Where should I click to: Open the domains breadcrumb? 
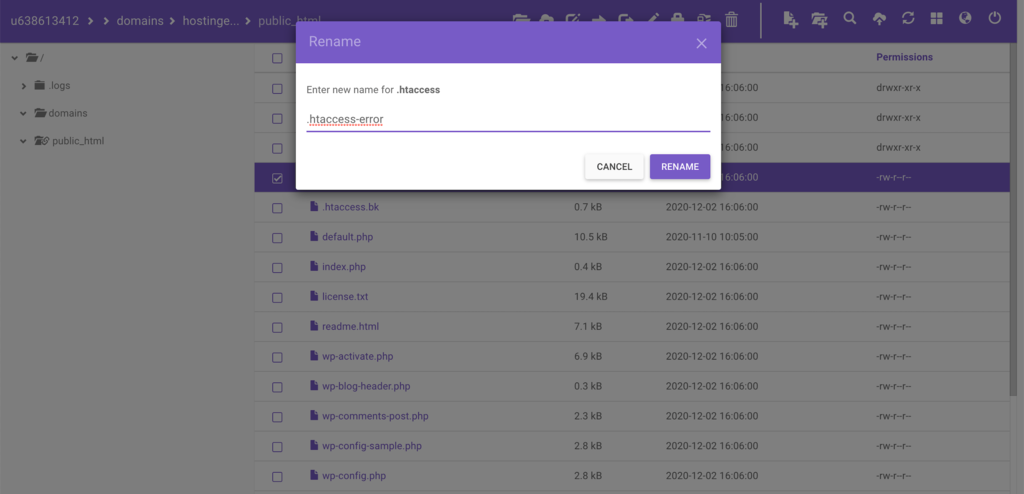click(x=140, y=21)
